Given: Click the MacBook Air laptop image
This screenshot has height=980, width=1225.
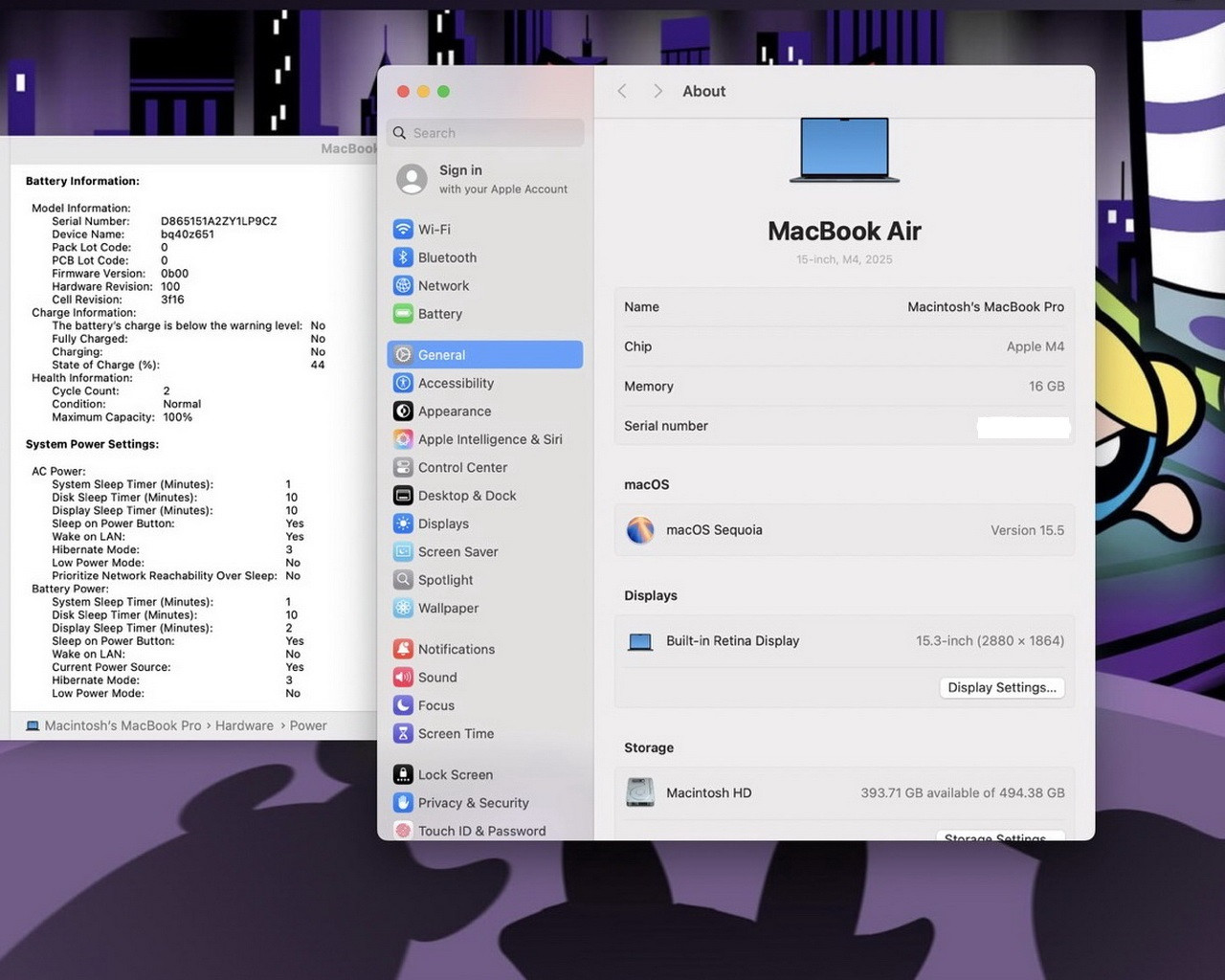Looking at the screenshot, I should point(844,149).
